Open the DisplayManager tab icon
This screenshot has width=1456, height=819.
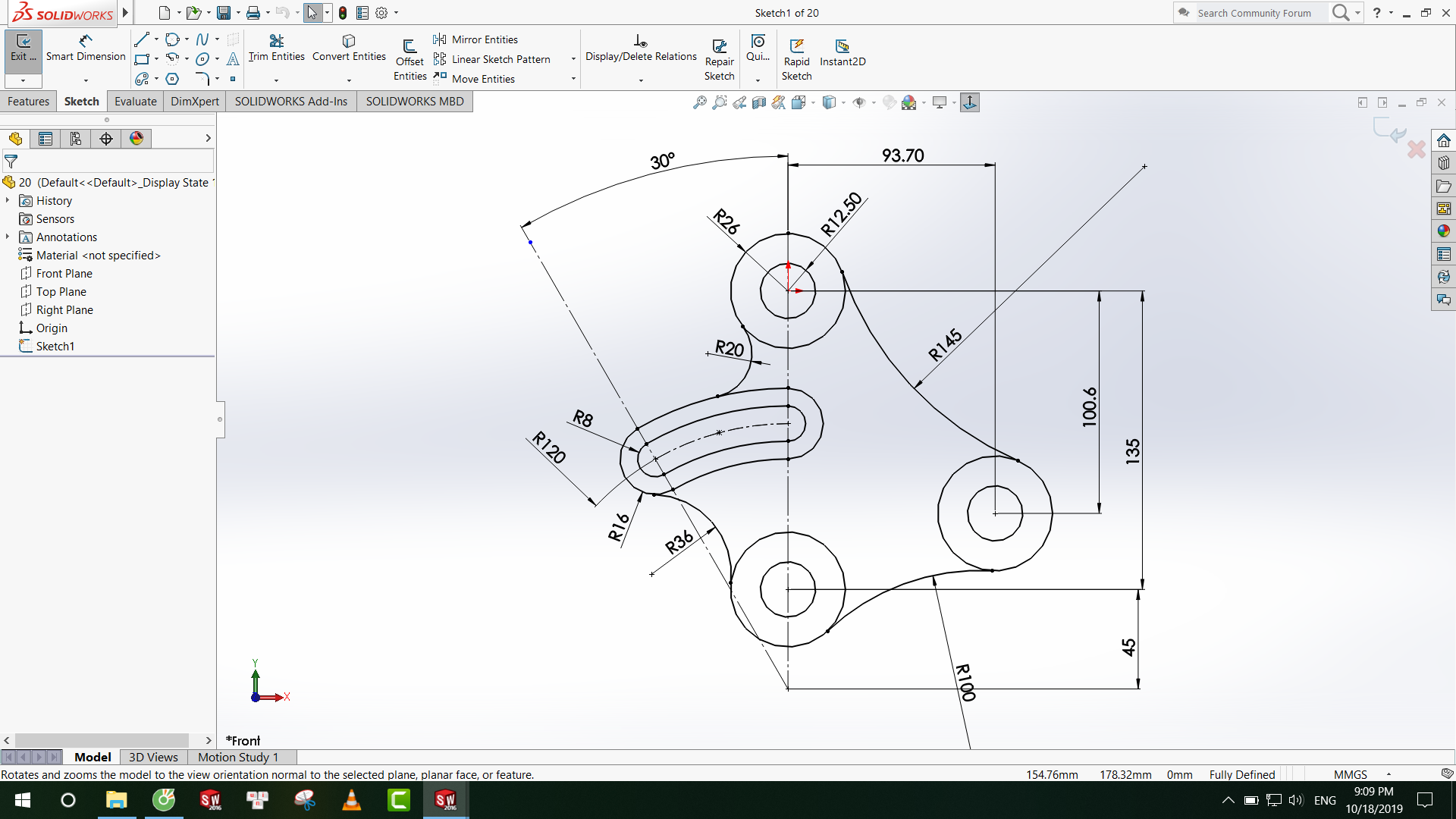(x=136, y=139)
